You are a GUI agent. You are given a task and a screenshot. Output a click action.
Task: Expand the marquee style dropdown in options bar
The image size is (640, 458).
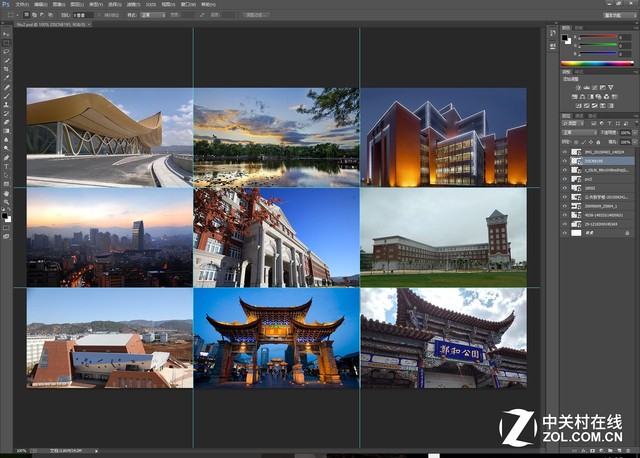[x=152, y=16]
